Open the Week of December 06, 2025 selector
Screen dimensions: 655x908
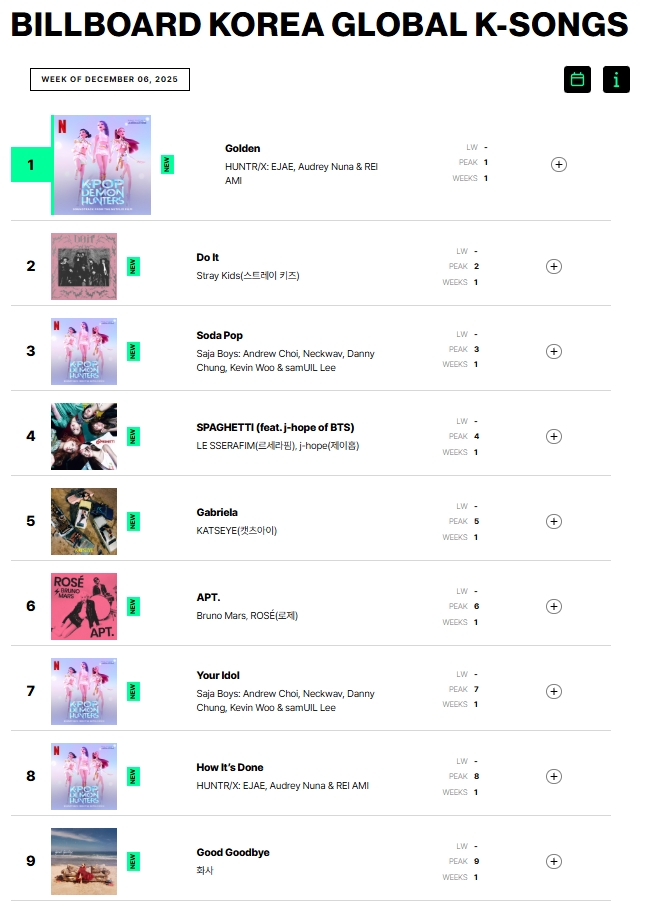tap(110, 80)
